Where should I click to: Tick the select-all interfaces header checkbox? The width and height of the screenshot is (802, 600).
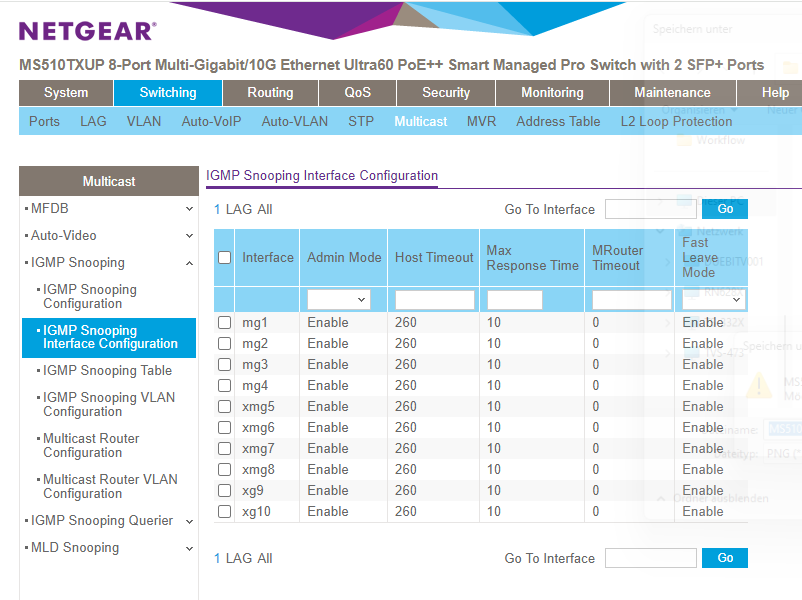pos(224,257)
